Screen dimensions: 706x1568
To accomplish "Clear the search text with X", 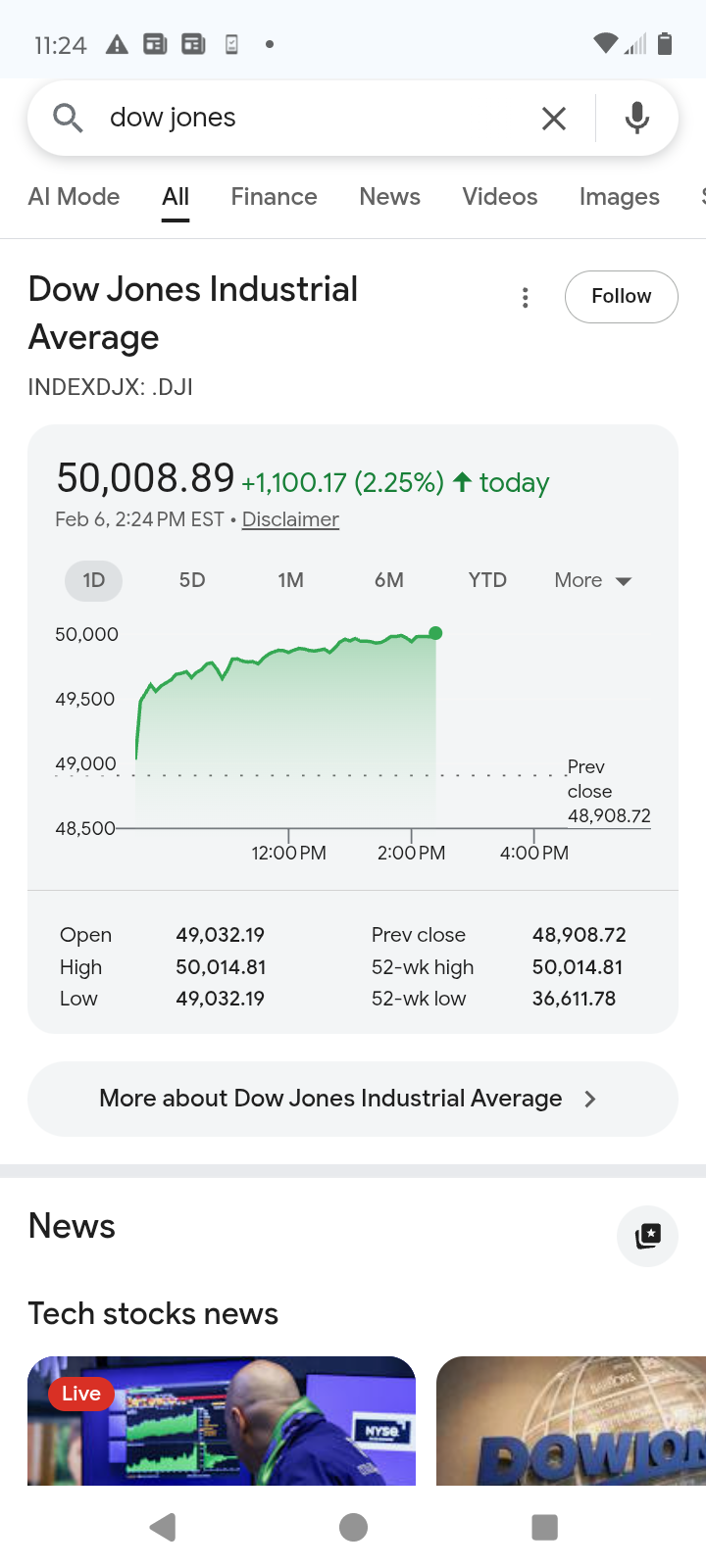I will tap(554, 119).
